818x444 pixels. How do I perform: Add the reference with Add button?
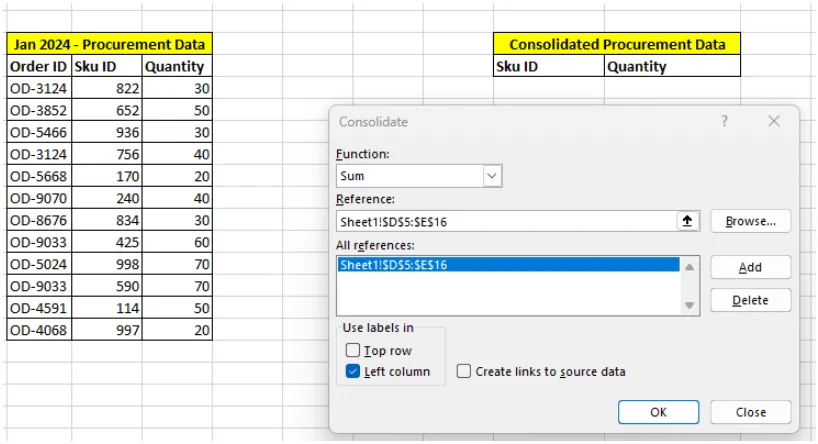pyautogui.click(x=751, y=267)
